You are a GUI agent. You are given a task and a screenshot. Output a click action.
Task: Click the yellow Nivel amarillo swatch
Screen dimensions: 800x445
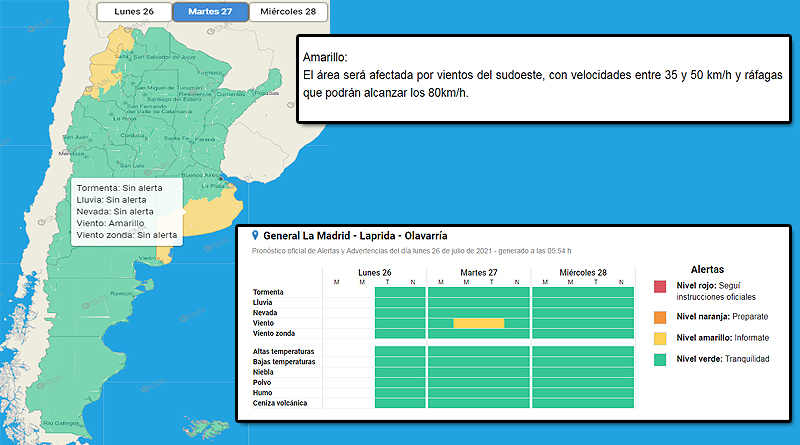point(659,339)
